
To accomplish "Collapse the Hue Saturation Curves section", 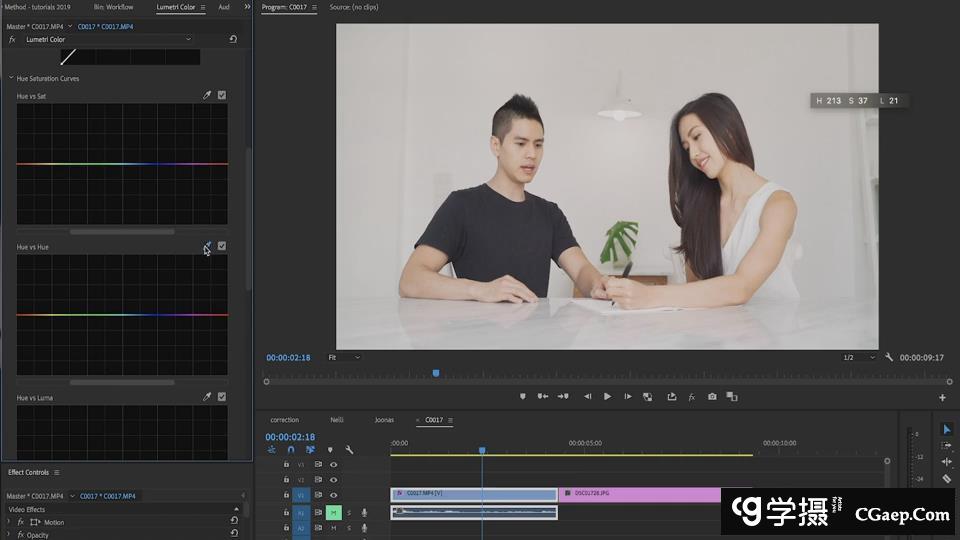I will pos(11,78).
